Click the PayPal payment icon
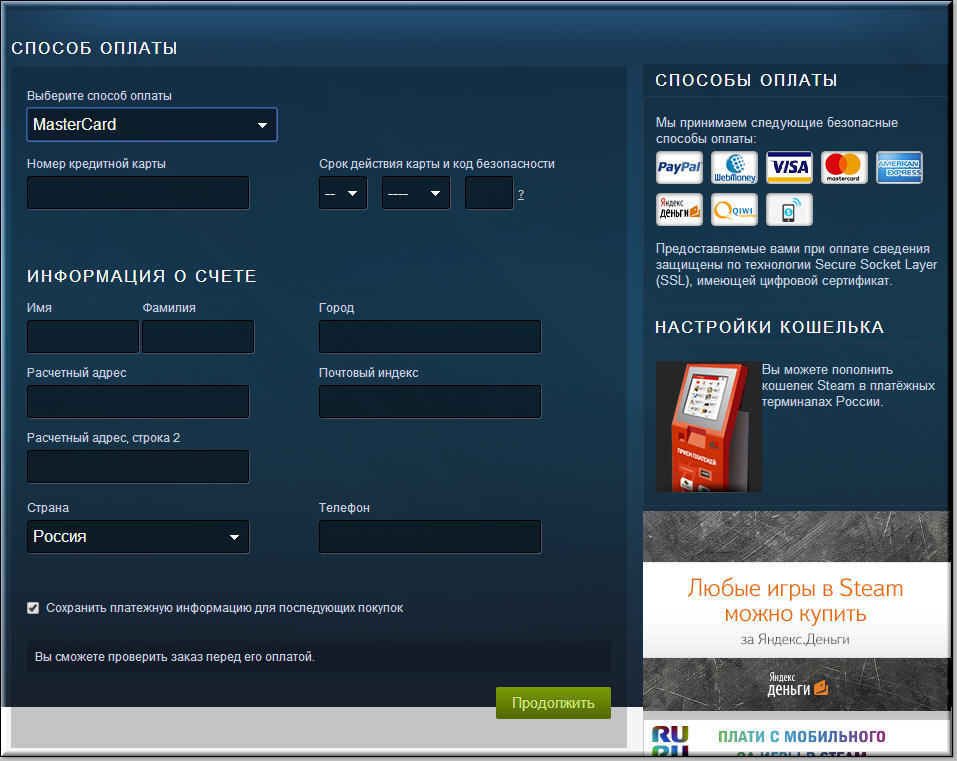The image size is (957, 761). coord(679,167)
